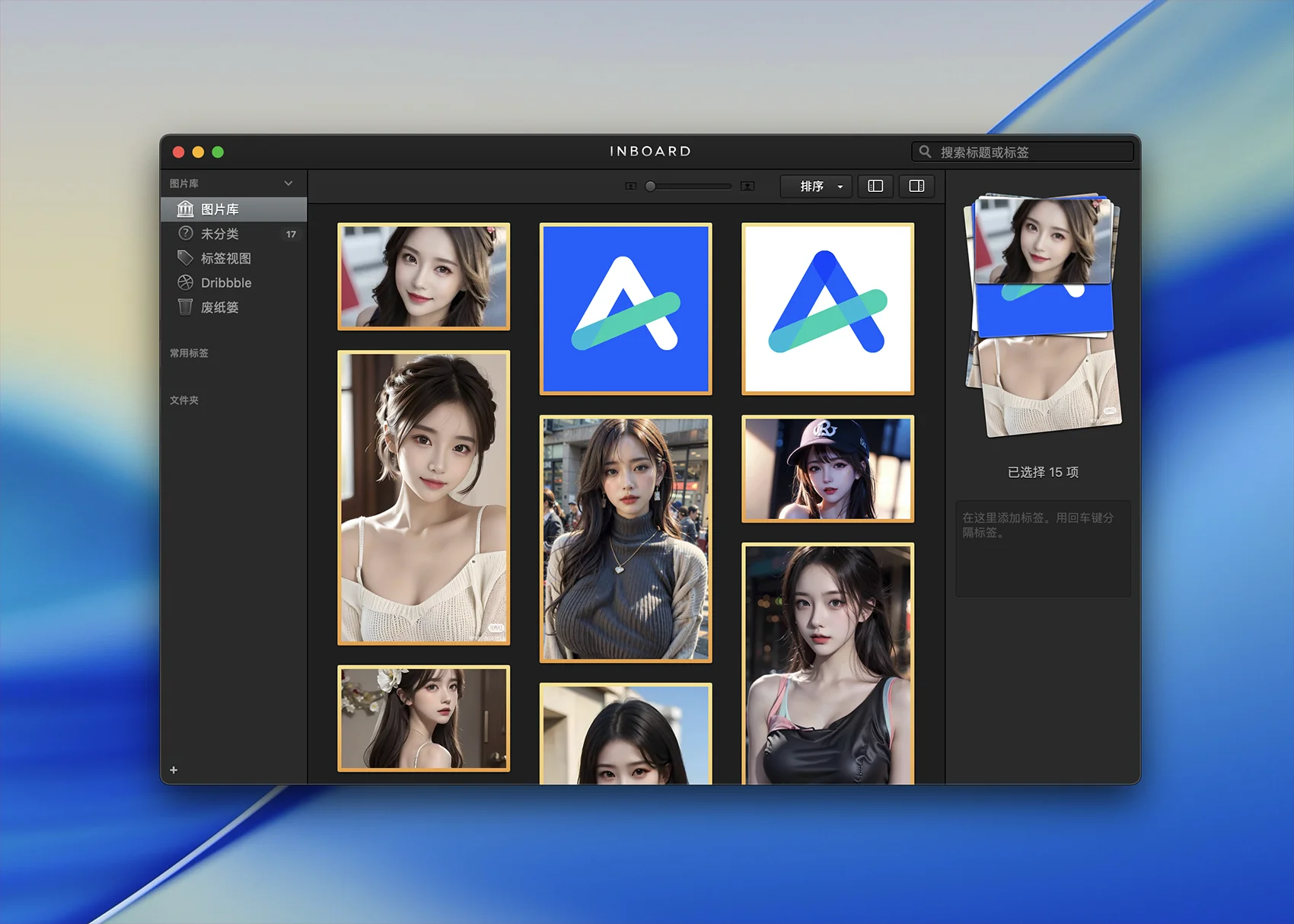Click the magnifier icon in search bar

pyautogui.click(x=925, y=151)
